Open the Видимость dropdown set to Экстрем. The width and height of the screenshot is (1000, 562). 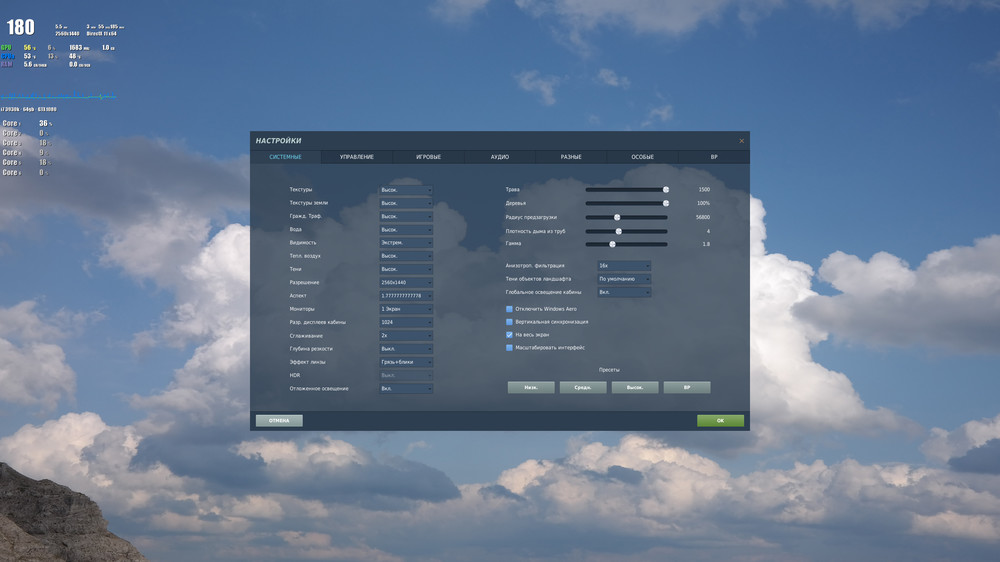(x=406, y=243)
